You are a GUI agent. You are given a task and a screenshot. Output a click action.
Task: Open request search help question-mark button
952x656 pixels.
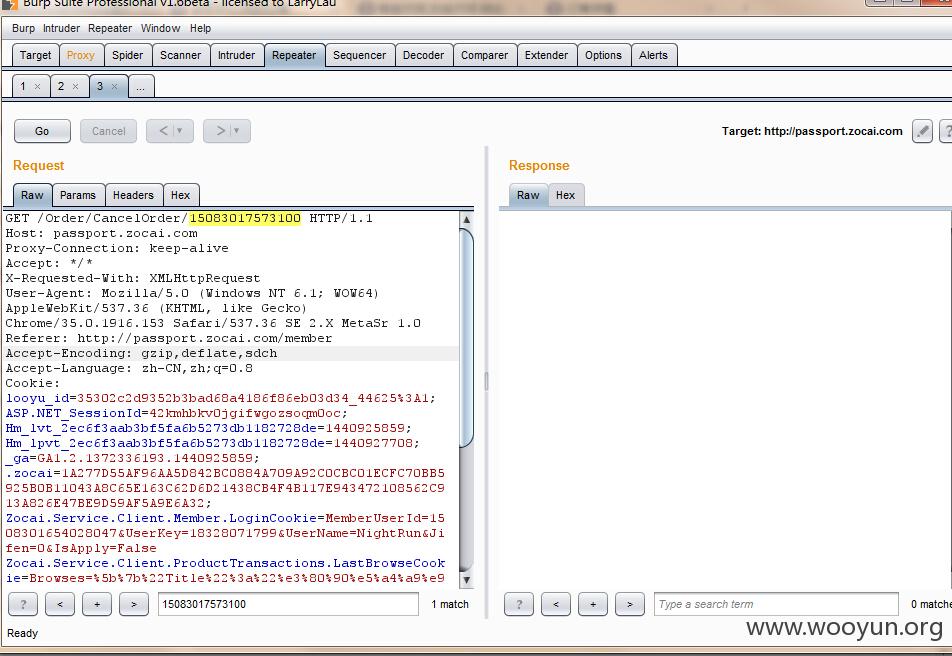pos(23,604)
